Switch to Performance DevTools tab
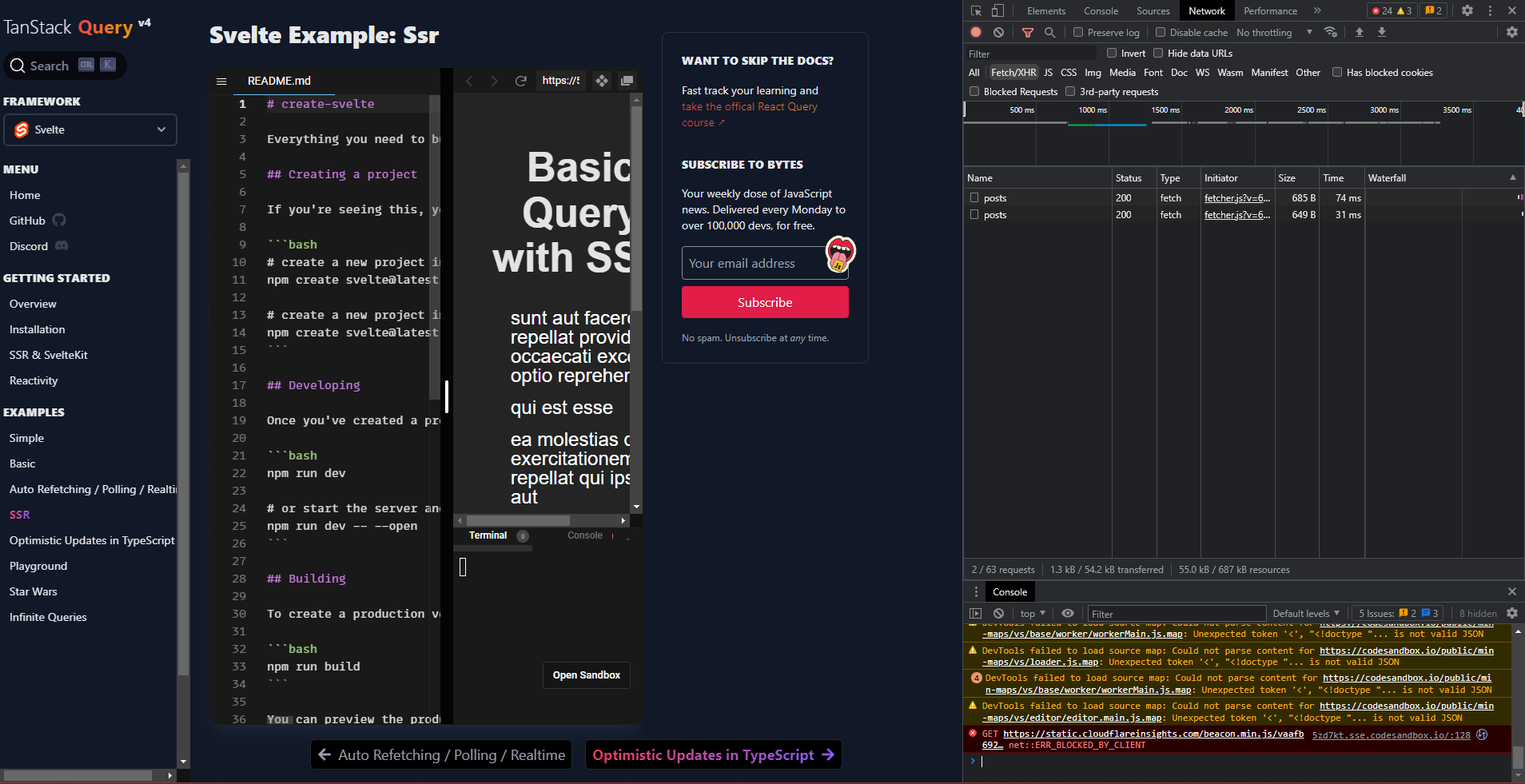This screenshot has height=784, width=1525. 1270,11
